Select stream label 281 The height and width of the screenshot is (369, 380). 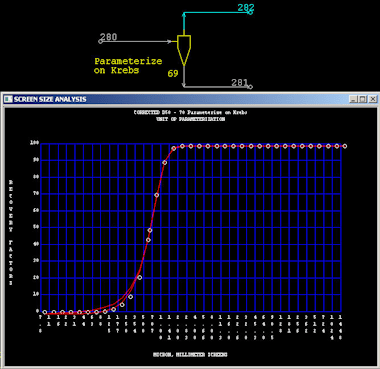240,82
